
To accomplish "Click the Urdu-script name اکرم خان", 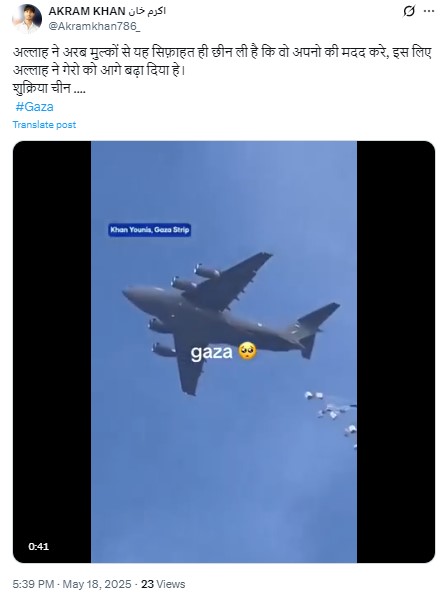I will click(x=147, y=11).
